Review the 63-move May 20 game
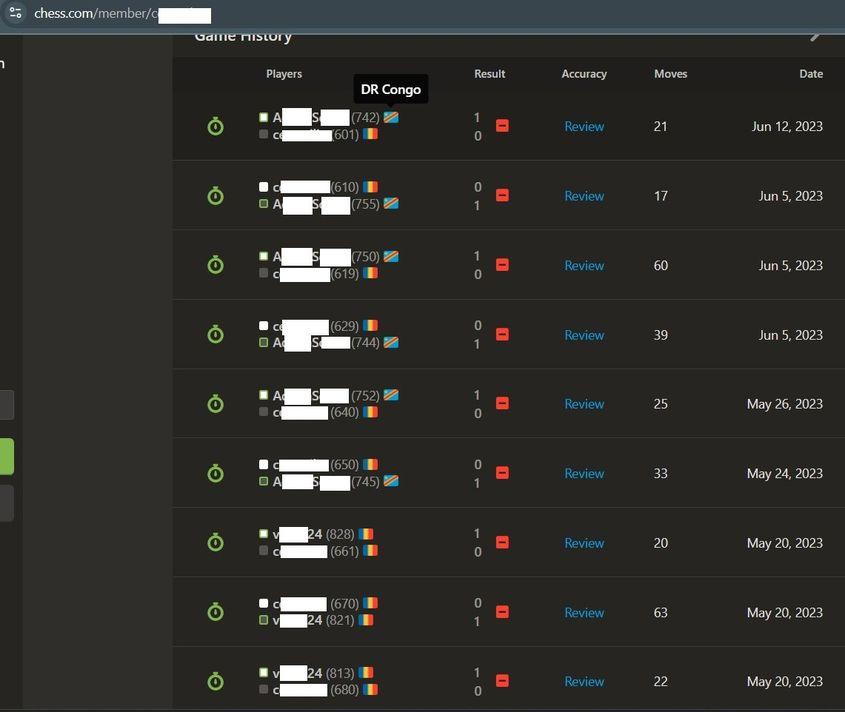 [x=584, y=611]
